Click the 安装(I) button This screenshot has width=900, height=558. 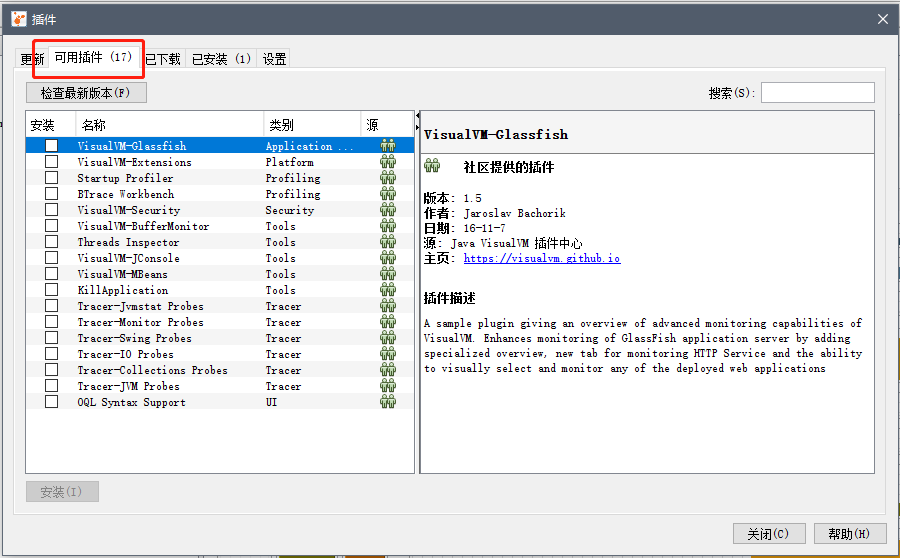[62, 491]
